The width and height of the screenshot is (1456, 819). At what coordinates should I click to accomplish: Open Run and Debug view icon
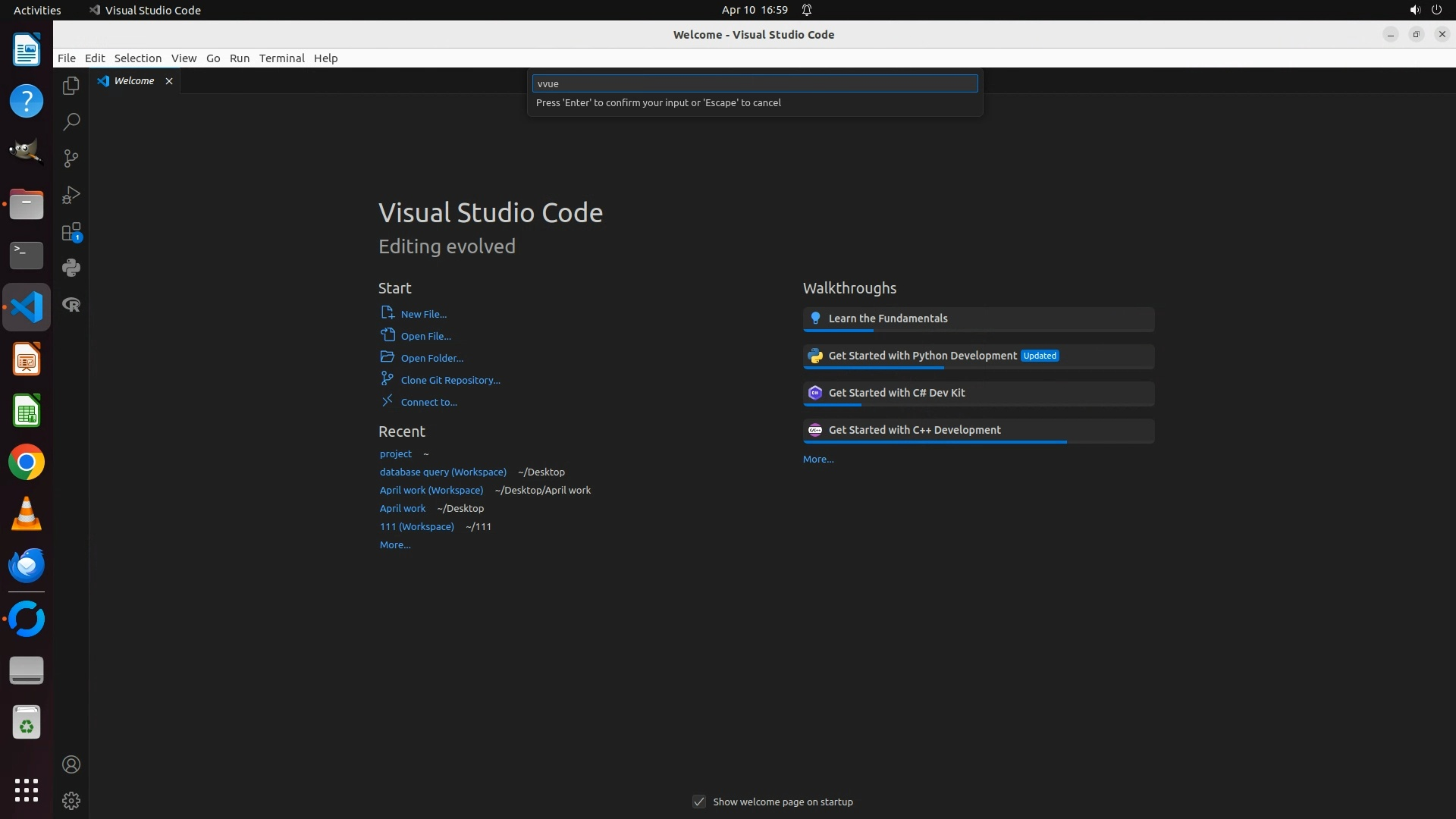click(71, 195)
